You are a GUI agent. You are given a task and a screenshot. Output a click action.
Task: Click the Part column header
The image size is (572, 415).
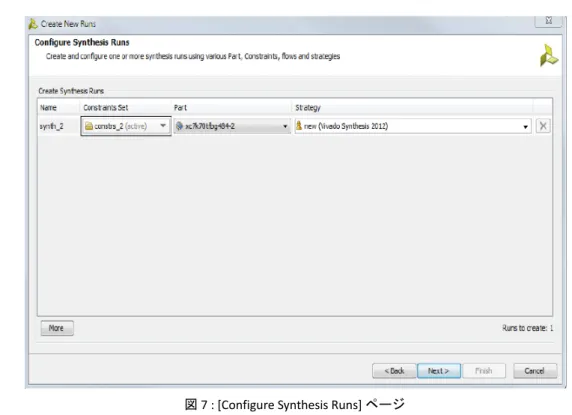pos(180,108)
